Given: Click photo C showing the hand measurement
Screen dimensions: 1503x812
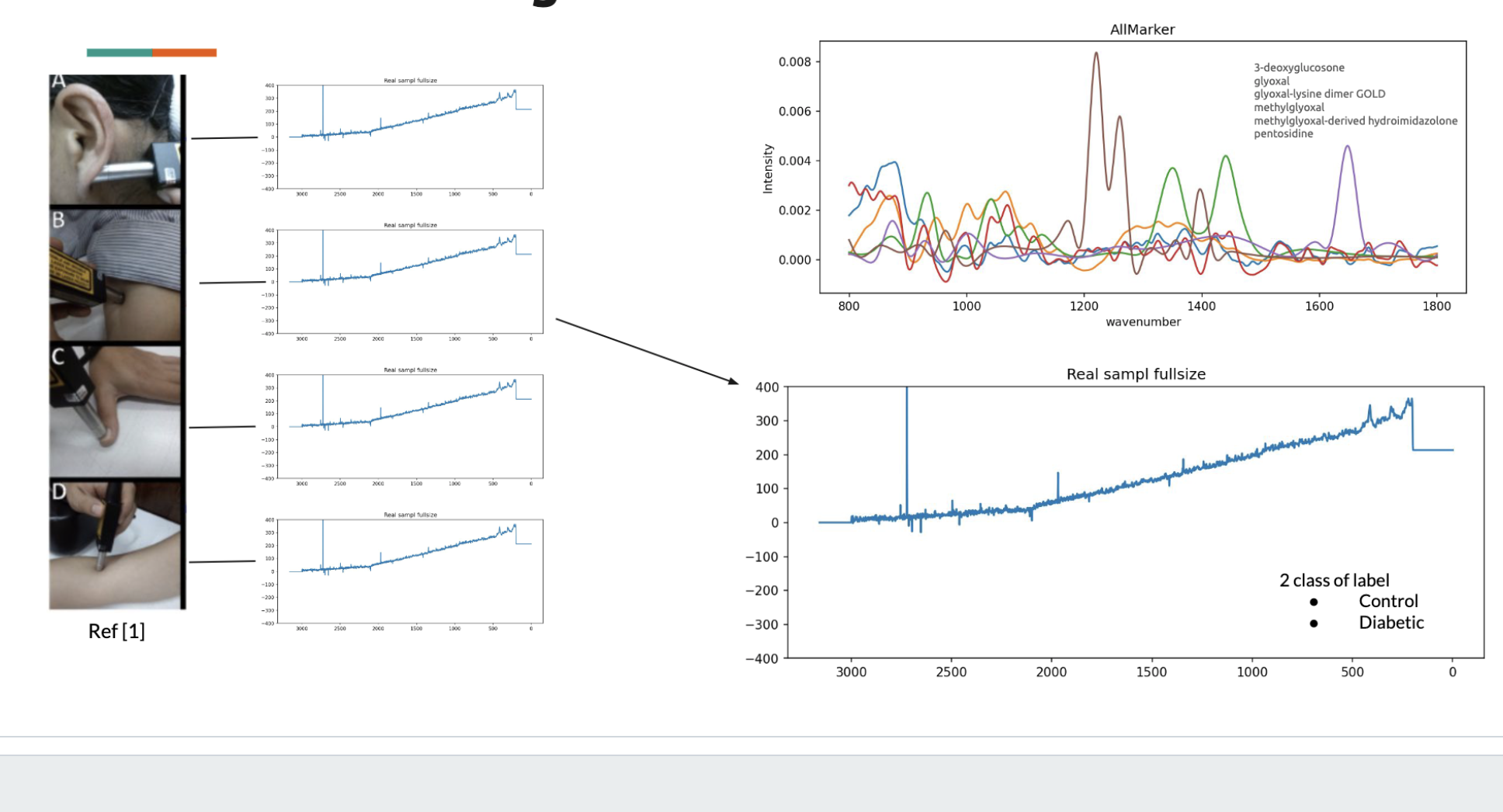Looking at the screenshot, I should click(x=115, y=410).
